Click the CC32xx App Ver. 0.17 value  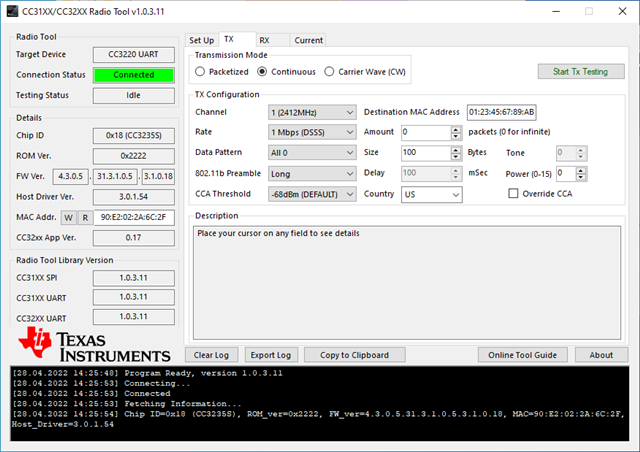(x=133, y=238)
